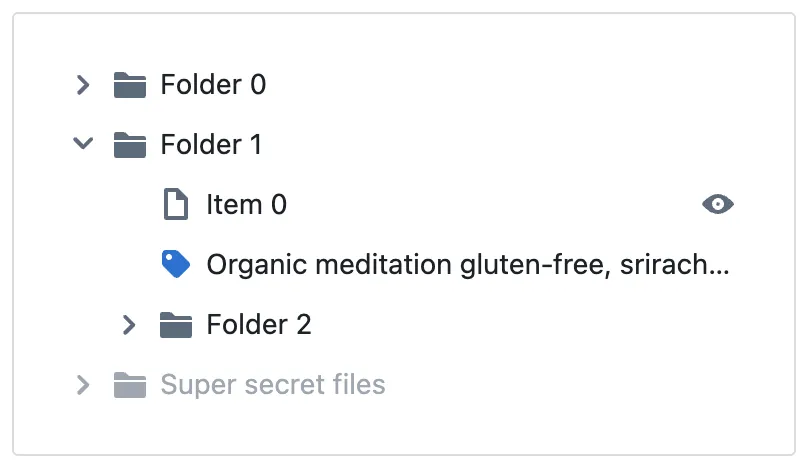Click the Folder 1 folder icon

point(130,145)
